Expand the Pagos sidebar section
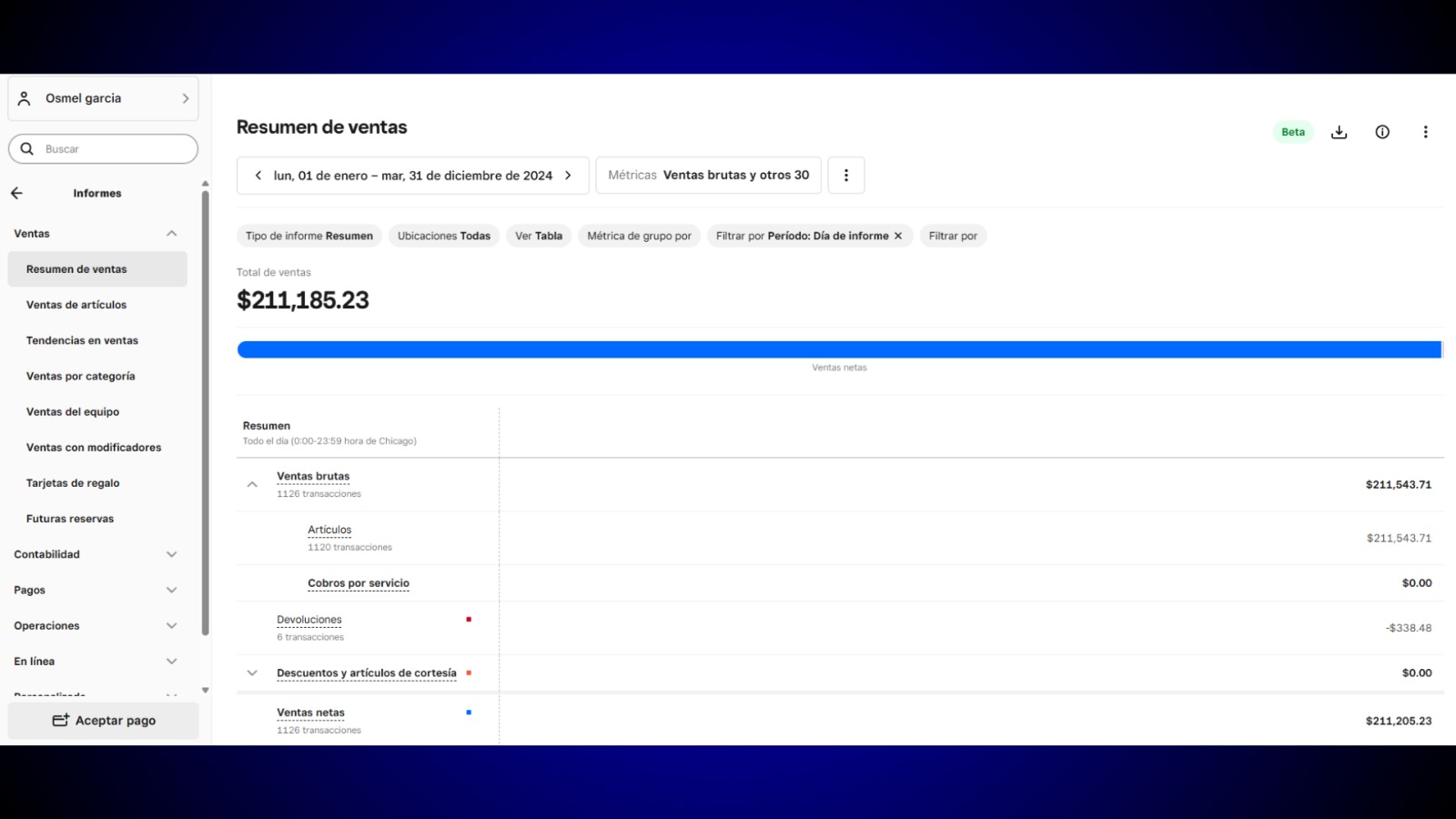 point(171,590)
